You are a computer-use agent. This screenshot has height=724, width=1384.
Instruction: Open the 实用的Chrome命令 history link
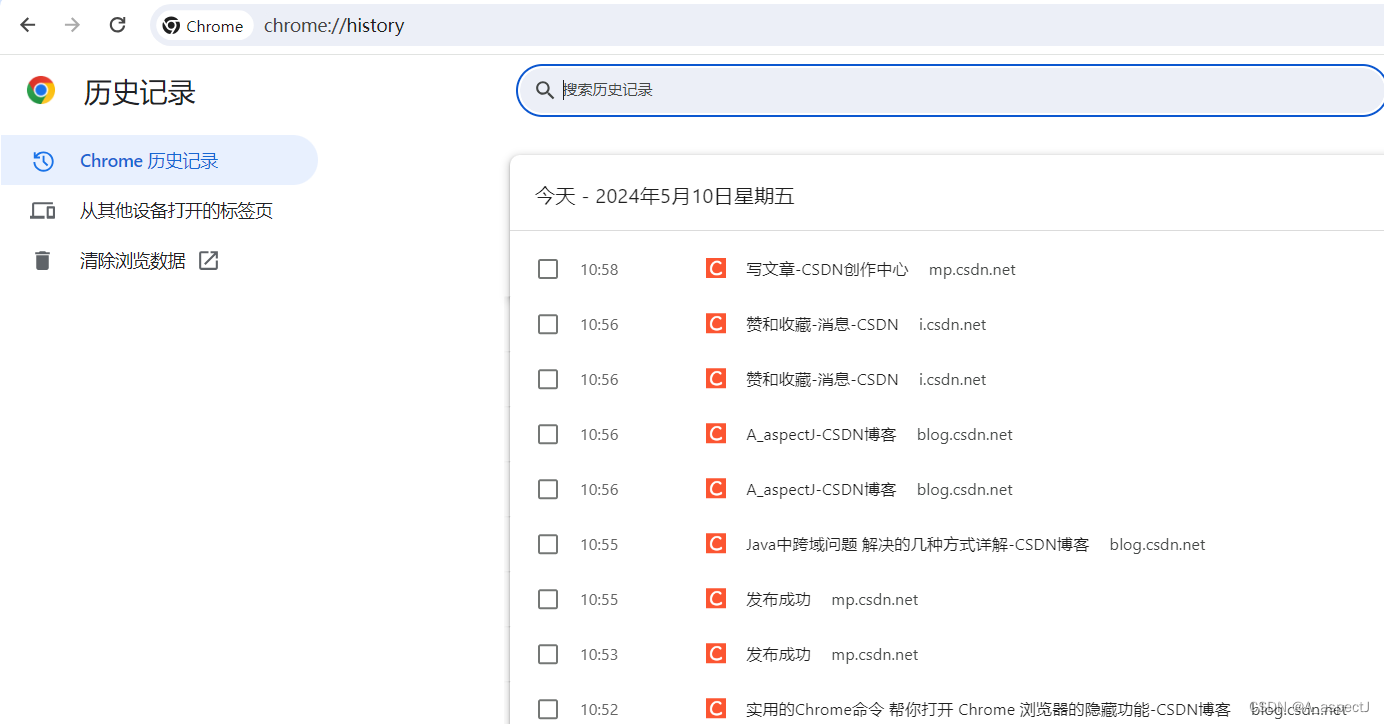[x=988, y=709]
